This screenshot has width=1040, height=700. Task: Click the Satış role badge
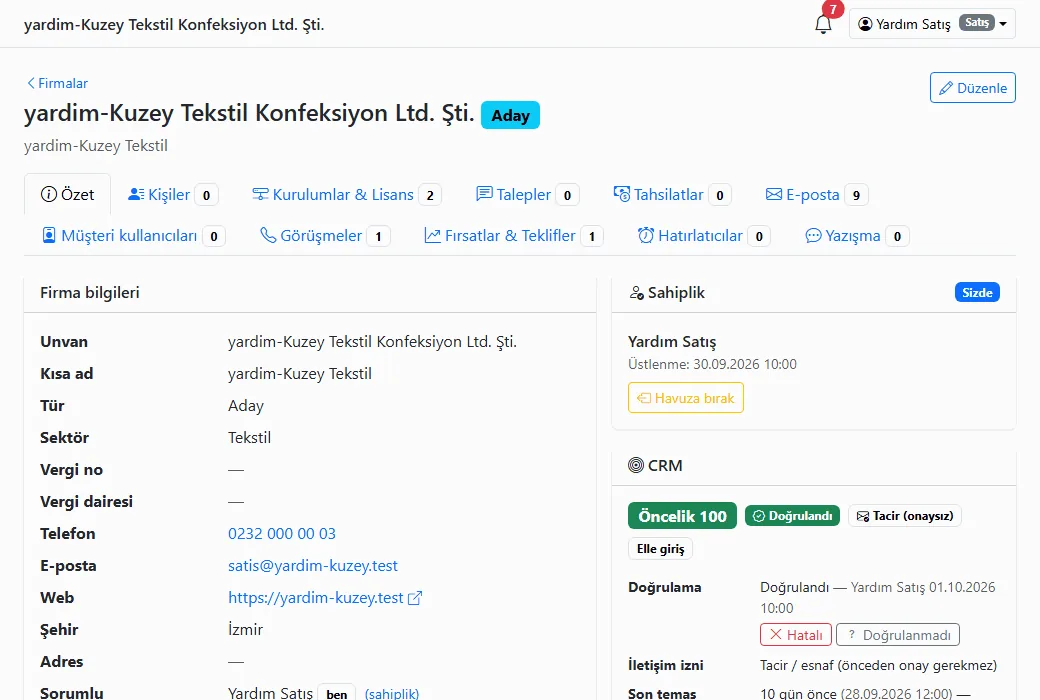pyautogui.click(x=976, y=23)
